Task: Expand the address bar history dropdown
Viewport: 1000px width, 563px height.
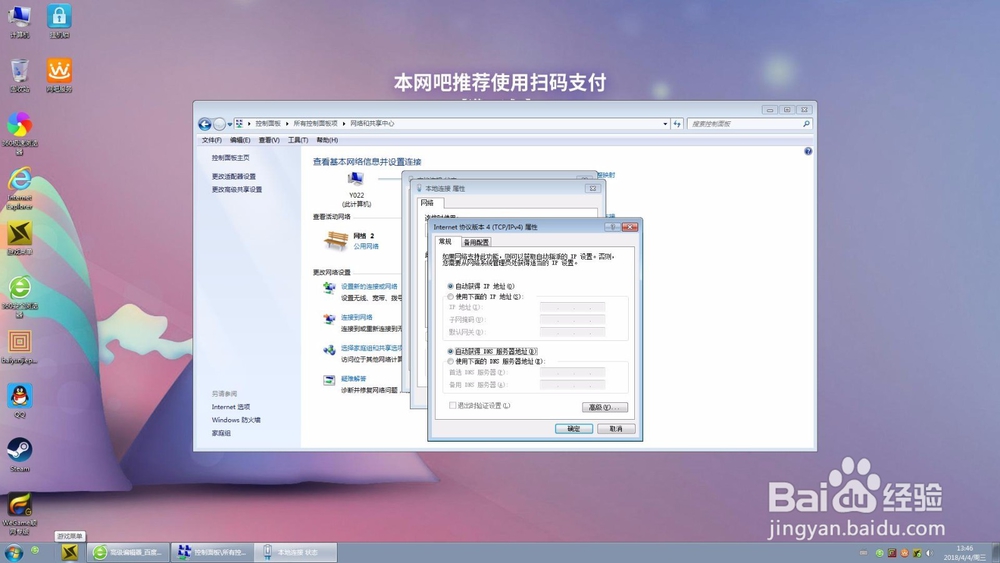Action: (x=665, y=124)
